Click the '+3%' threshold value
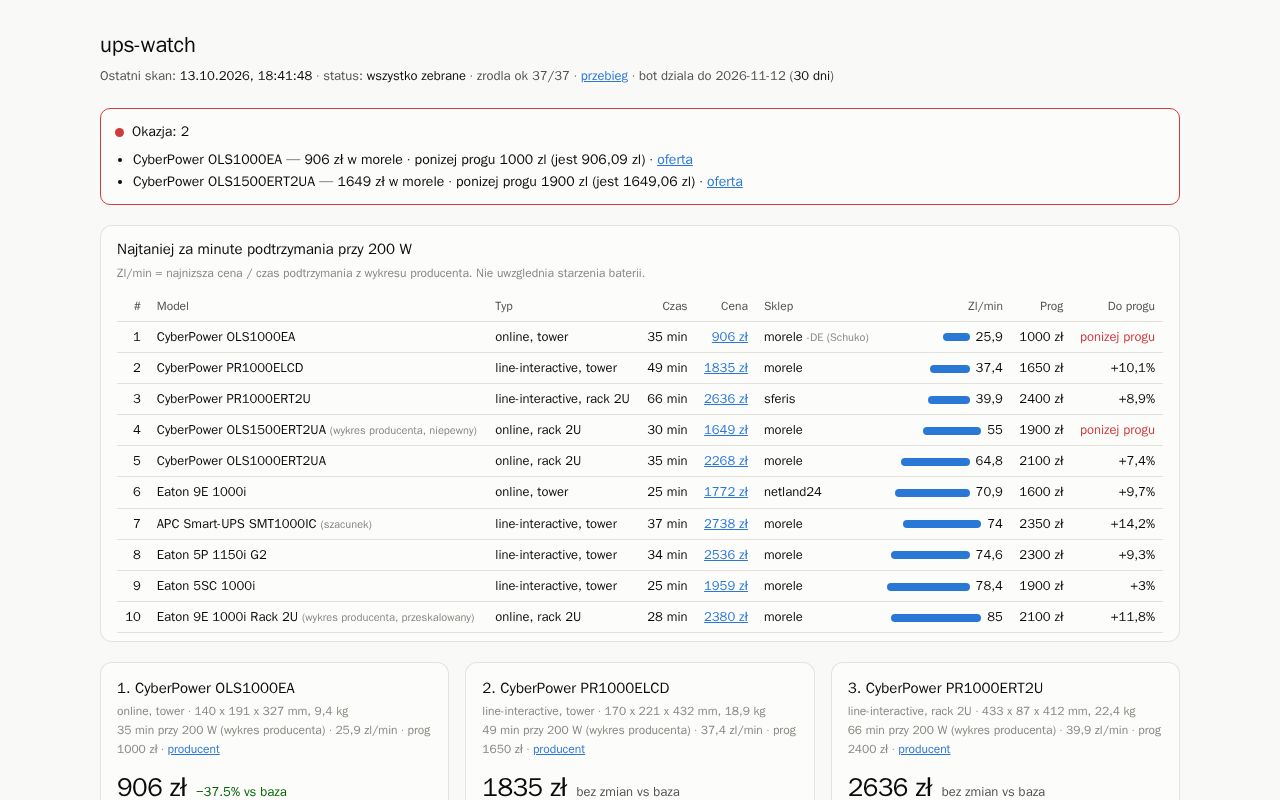Screen dimensions: 1280x800 pyautogui.click(x=1142, y=586)
